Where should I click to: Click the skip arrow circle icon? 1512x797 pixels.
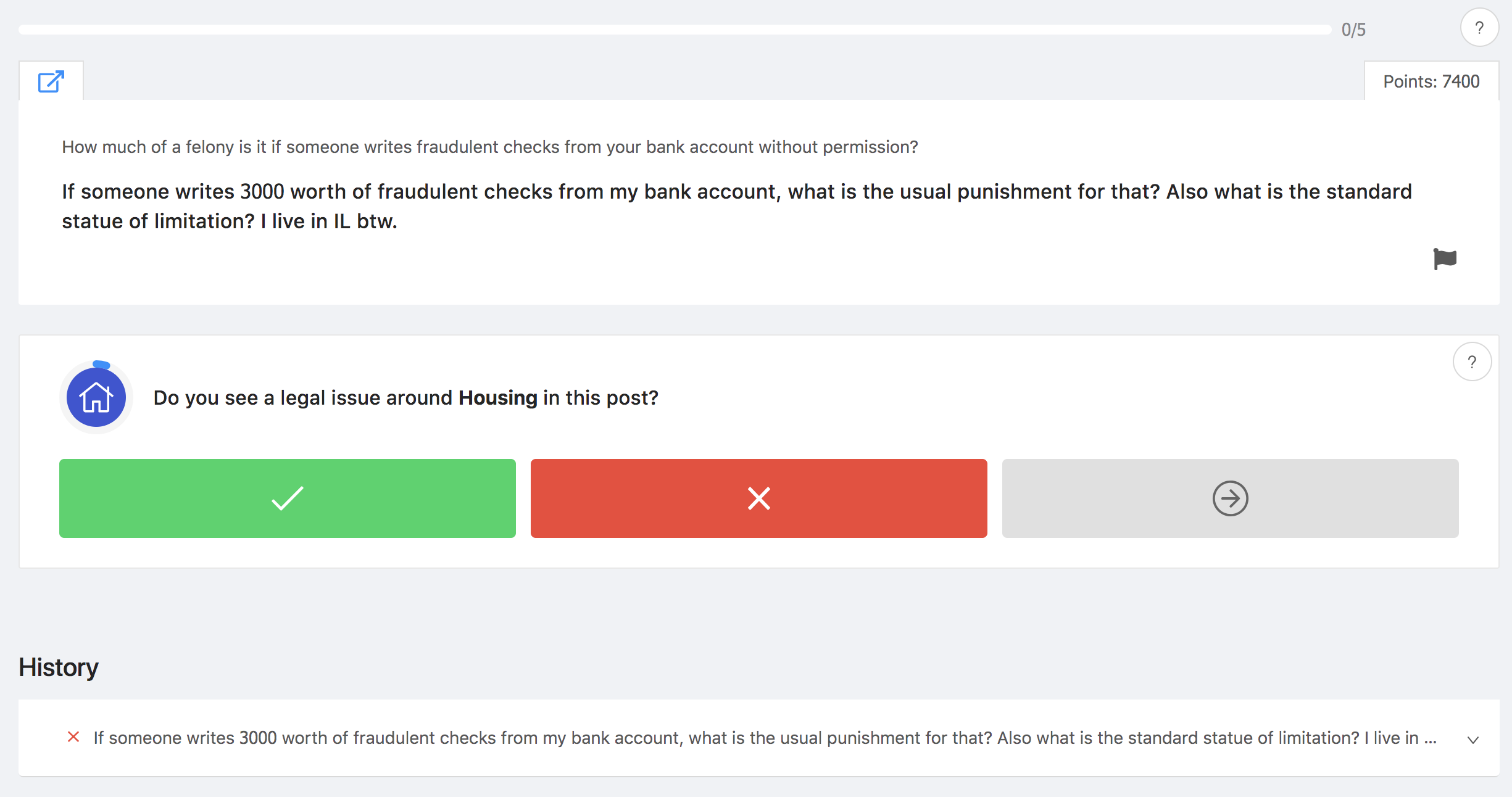(1230, 498)
